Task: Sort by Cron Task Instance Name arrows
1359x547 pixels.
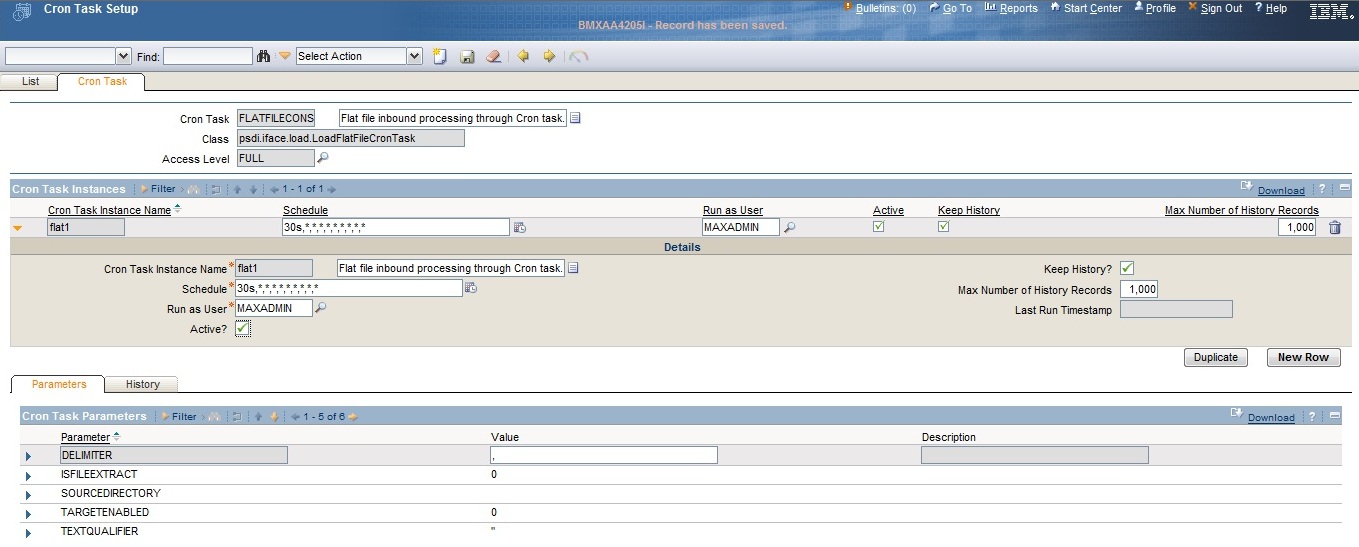Action: tap(178, 208)
